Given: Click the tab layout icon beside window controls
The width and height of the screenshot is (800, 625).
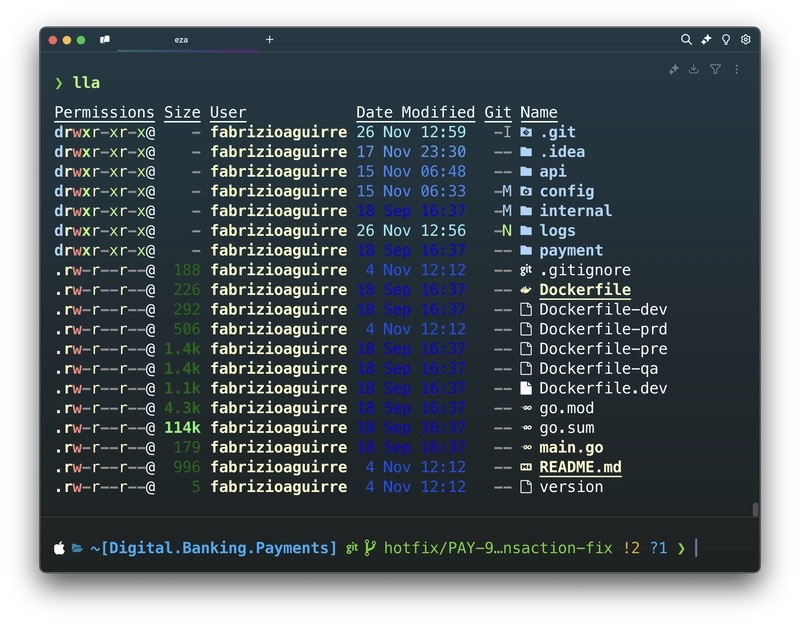Looking at the screenshot, I should pos(105,39).
